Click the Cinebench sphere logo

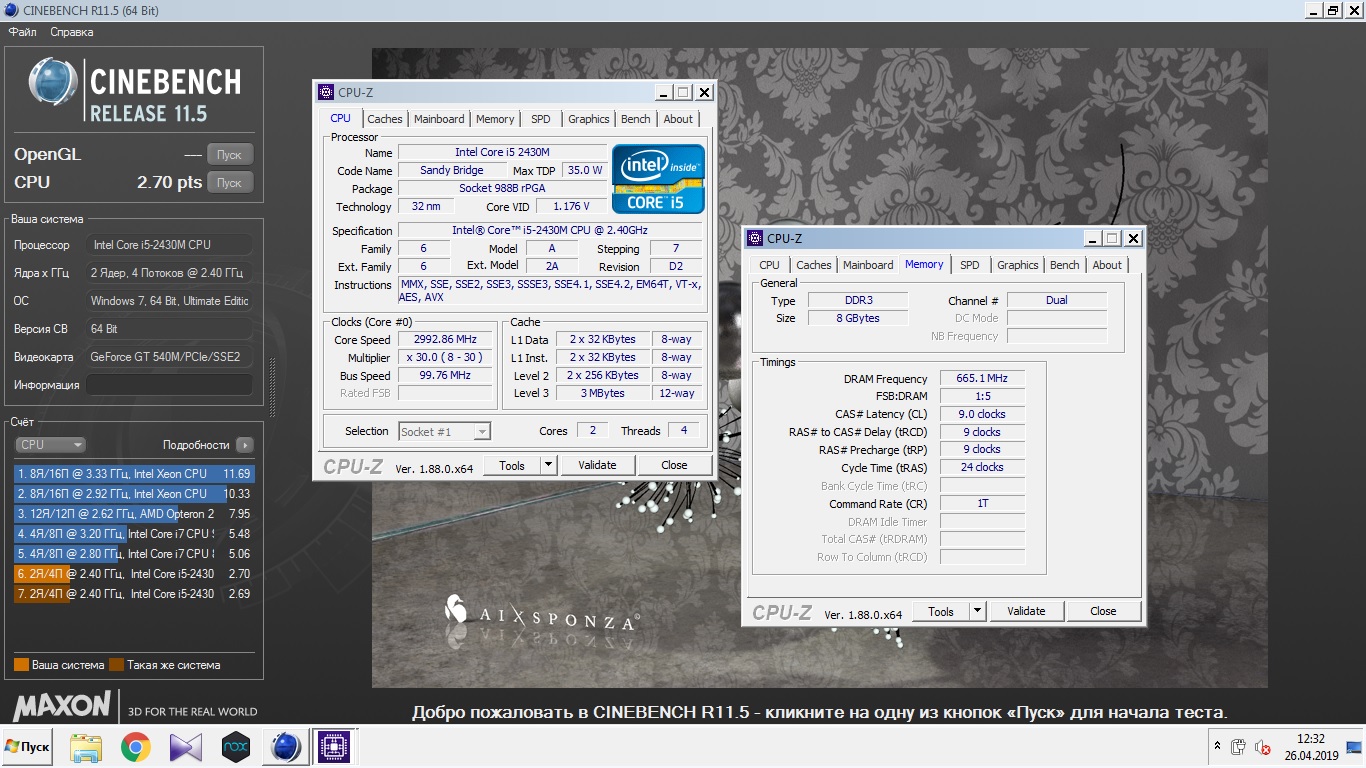54,82
